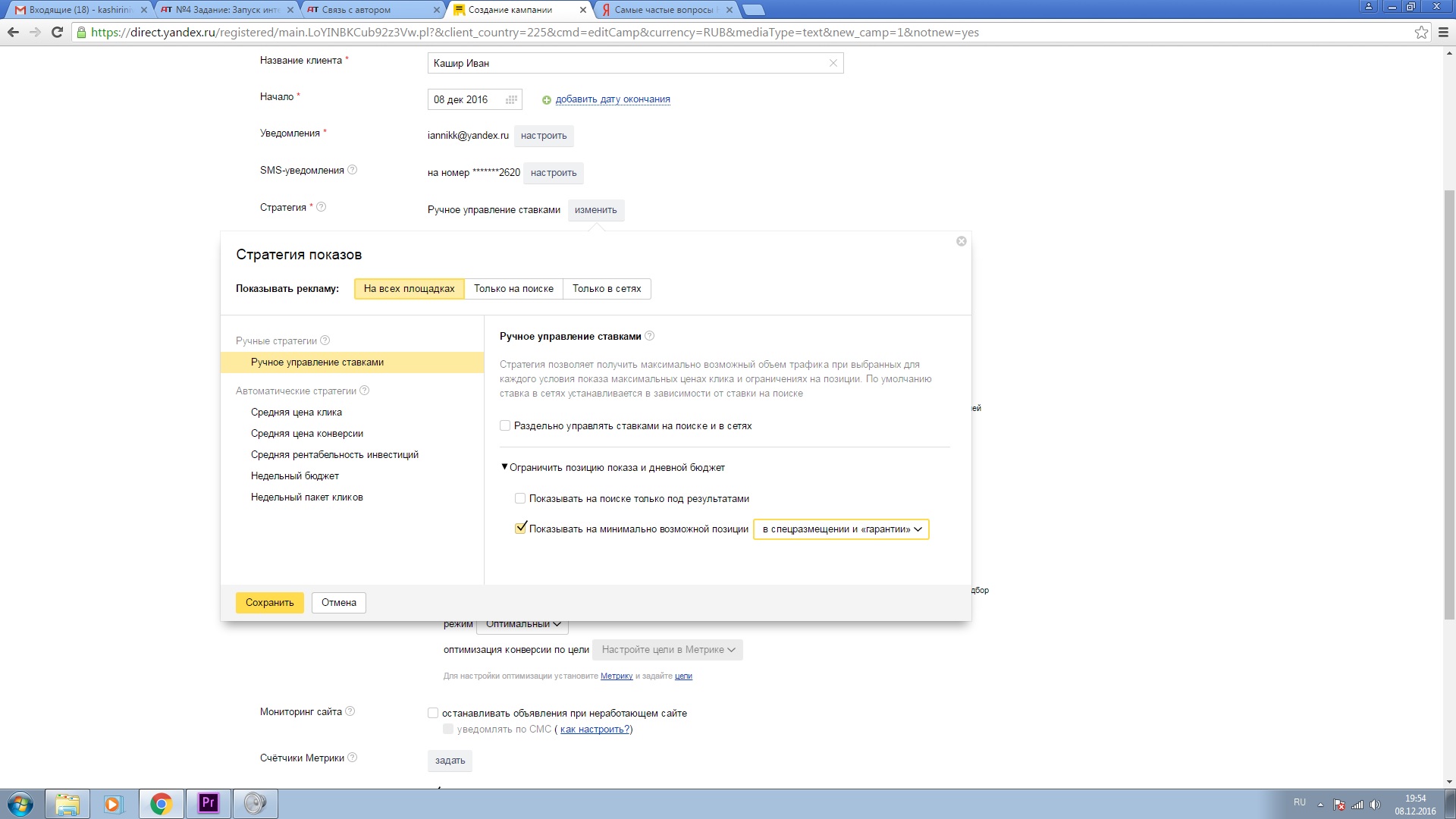This screenshot has width=1456, height=819.
Task: Open Adobe Premiere from the taskbar
Action: point(208,804)
